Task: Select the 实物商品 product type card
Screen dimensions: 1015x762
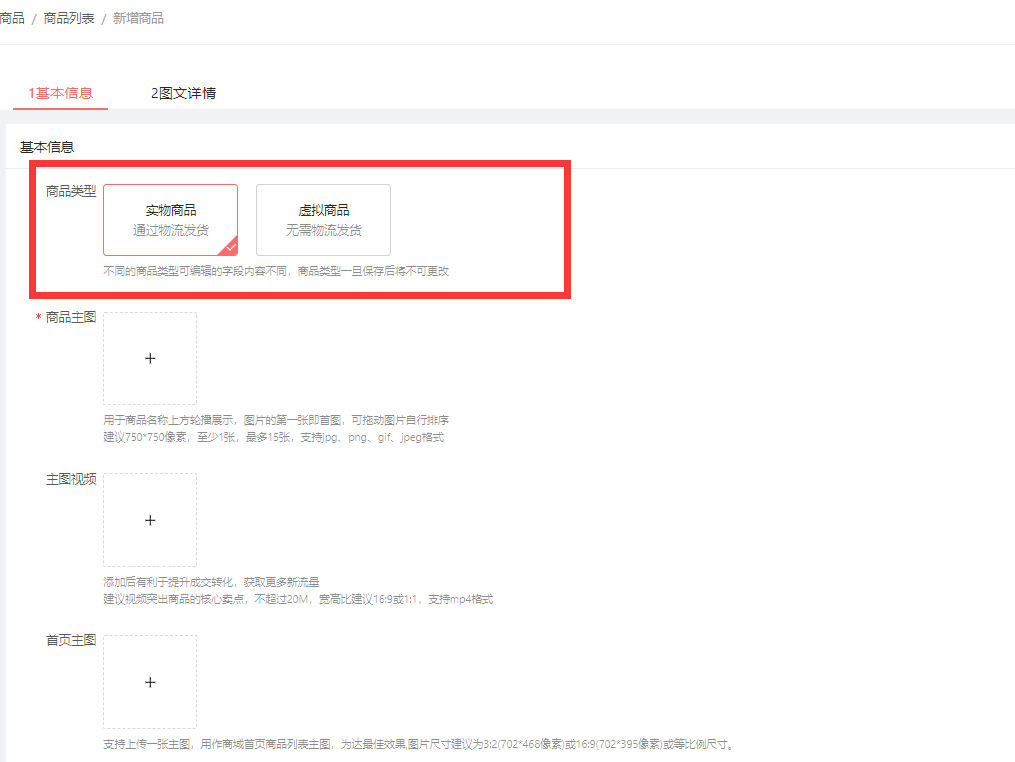Action: point(170,219)
